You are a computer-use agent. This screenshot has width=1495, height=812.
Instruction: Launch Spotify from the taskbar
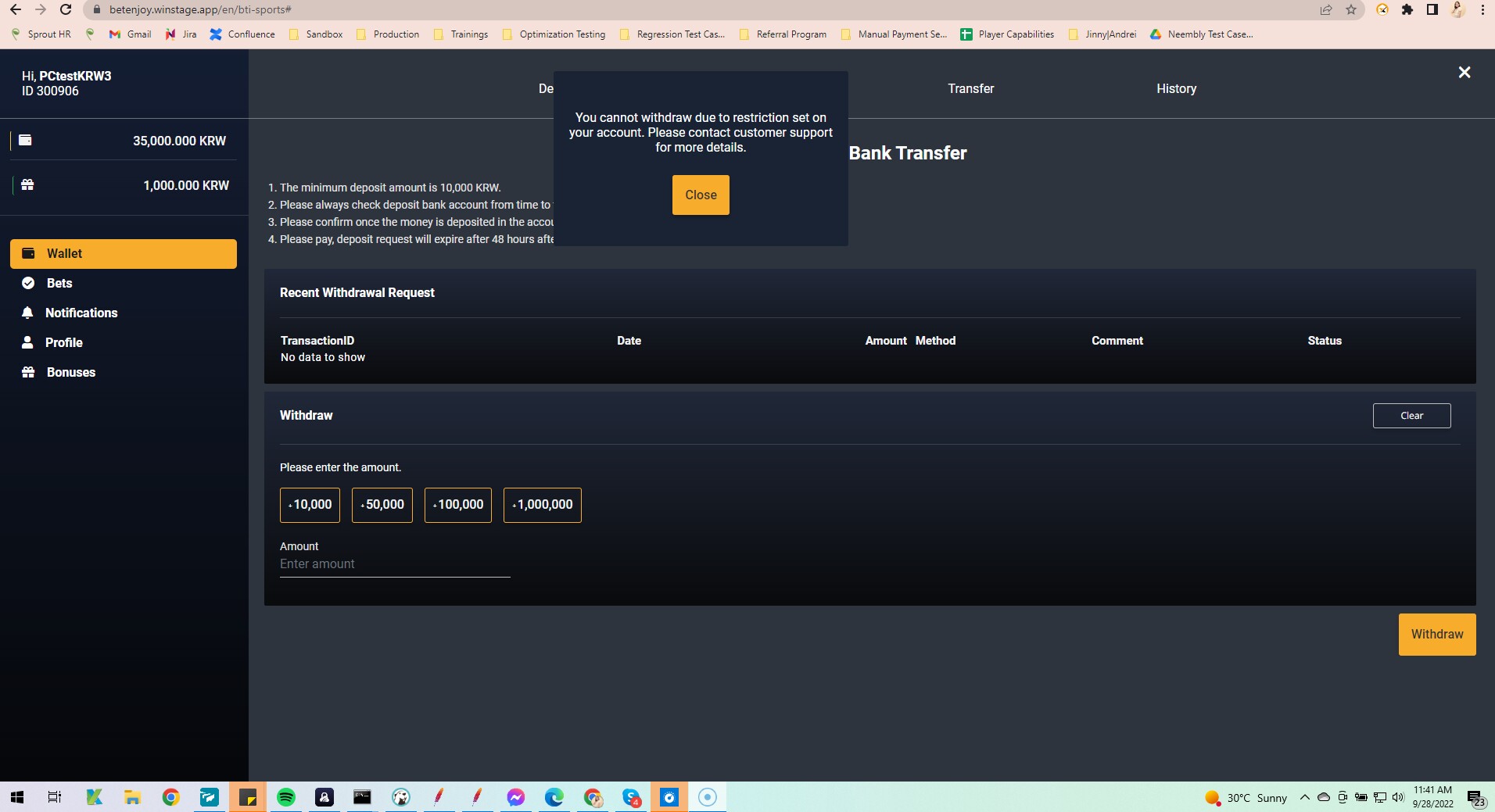[x=286, y=796]
